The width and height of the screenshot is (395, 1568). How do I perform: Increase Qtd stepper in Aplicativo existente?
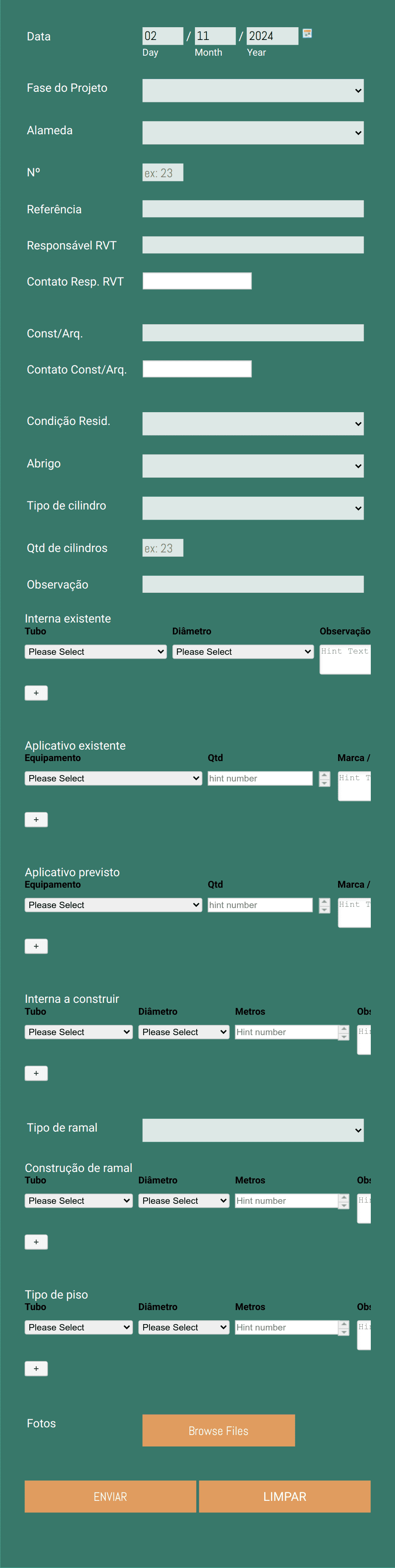pos(324,776)
